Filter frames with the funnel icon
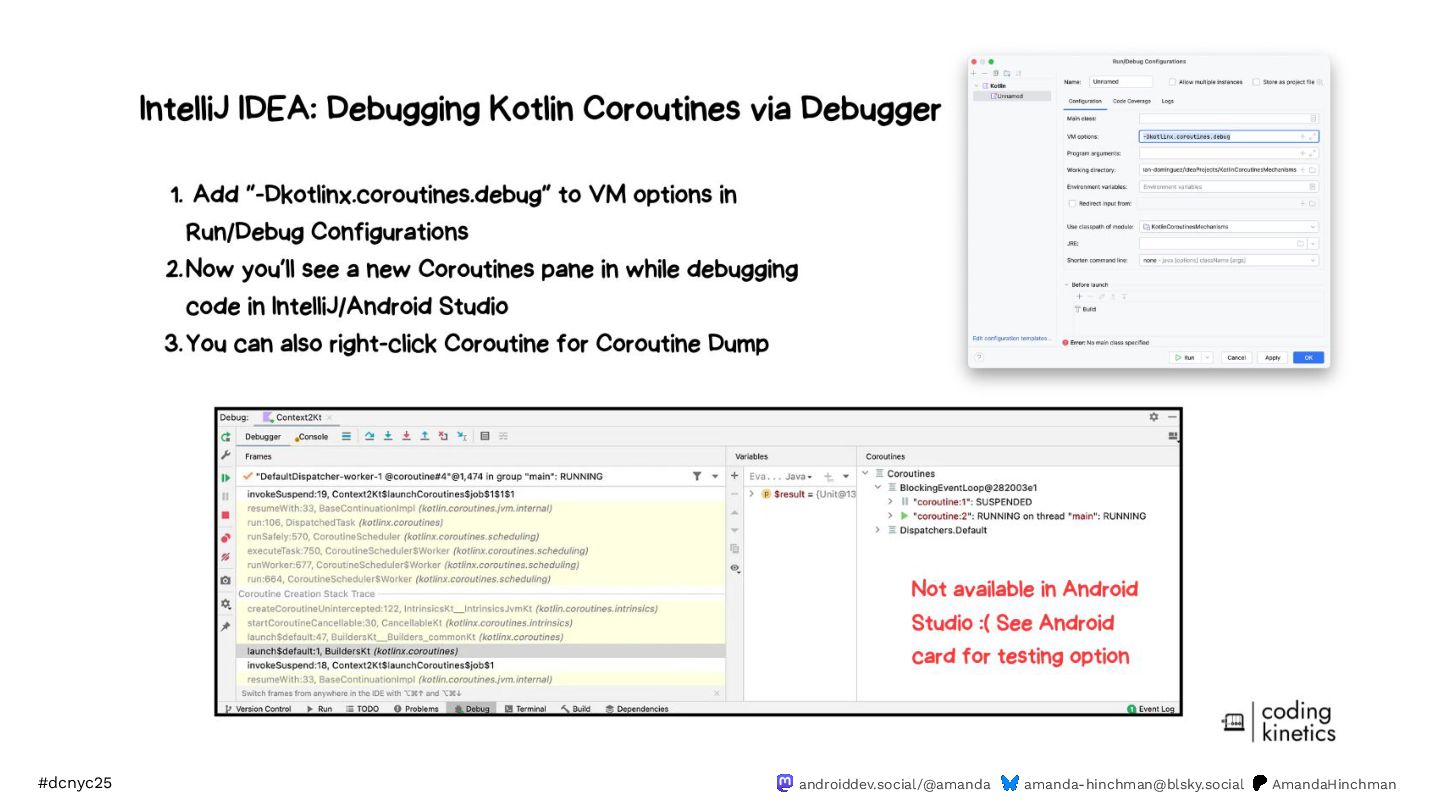 point(697,476)
